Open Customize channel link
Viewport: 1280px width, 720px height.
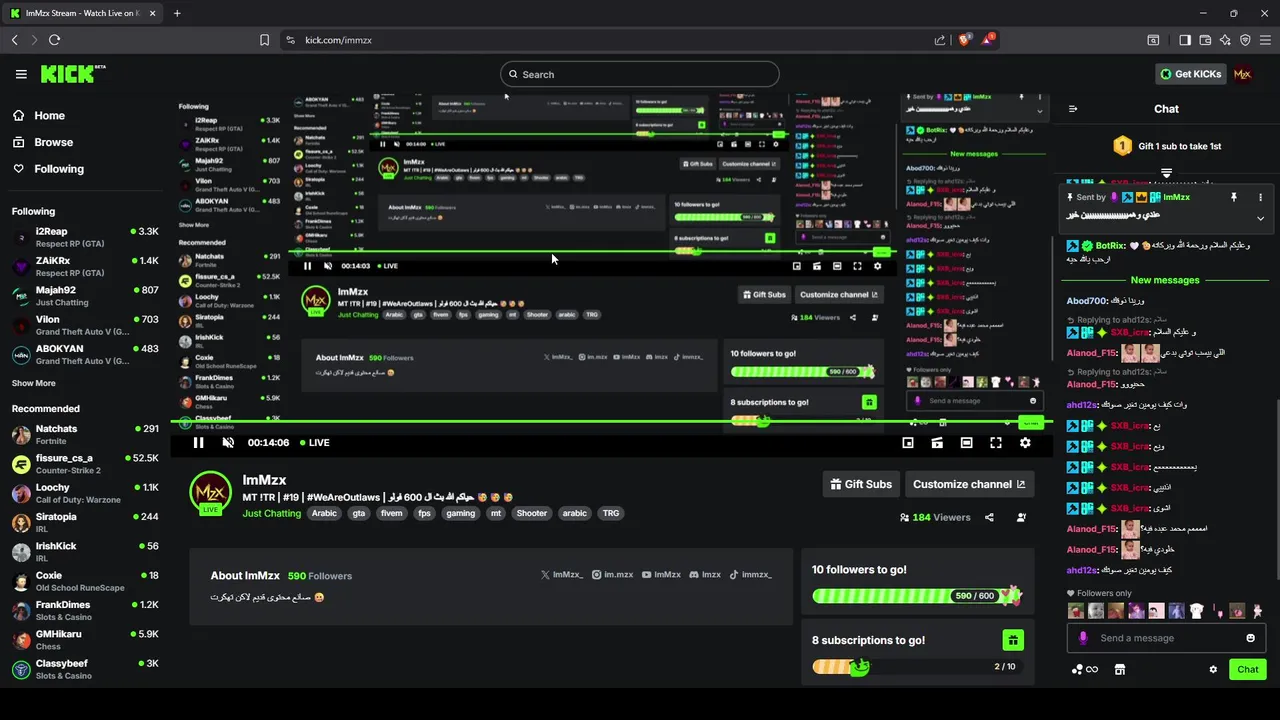(969, 484)
